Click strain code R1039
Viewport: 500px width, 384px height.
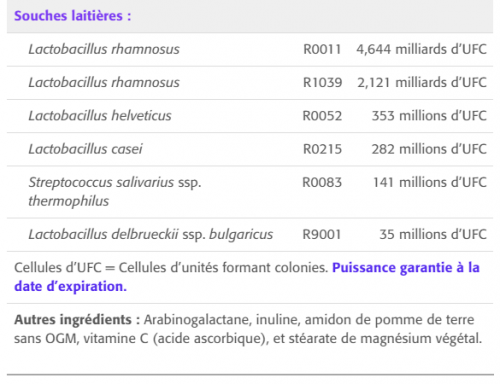pyautogui.click(x=322, y=83)
